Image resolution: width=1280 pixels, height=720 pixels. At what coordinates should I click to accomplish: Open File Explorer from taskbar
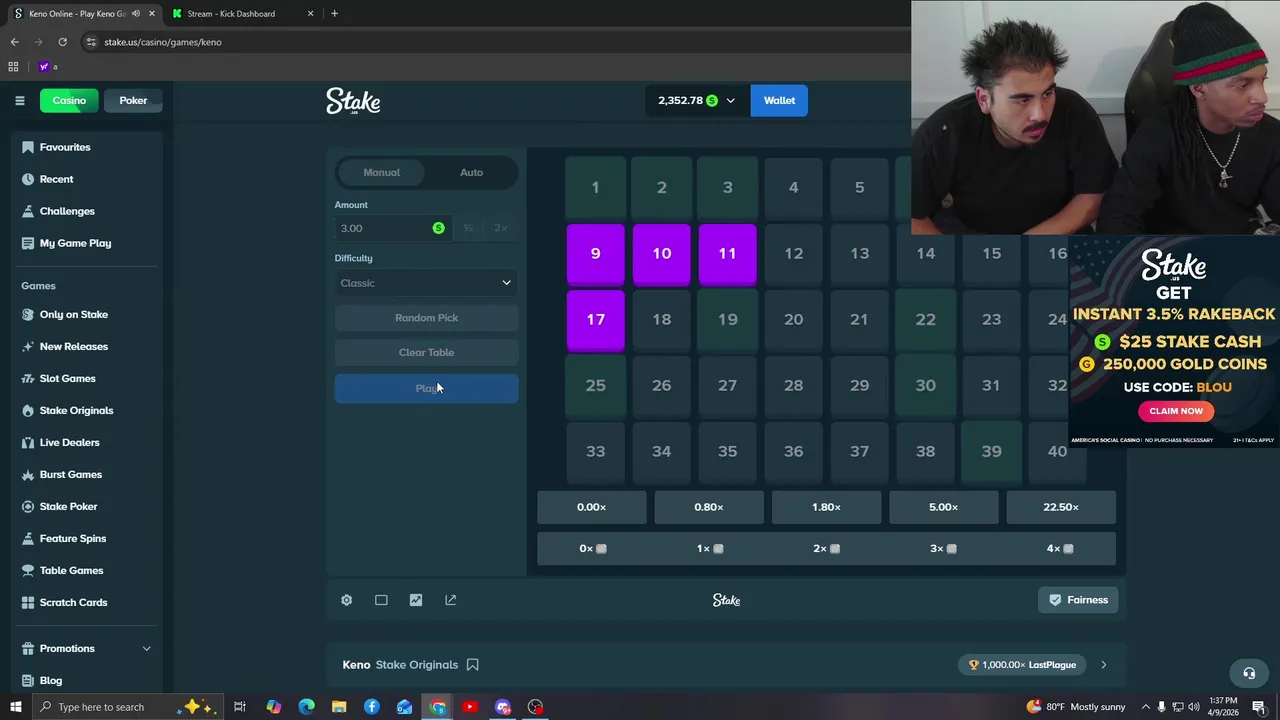(339, 707)
